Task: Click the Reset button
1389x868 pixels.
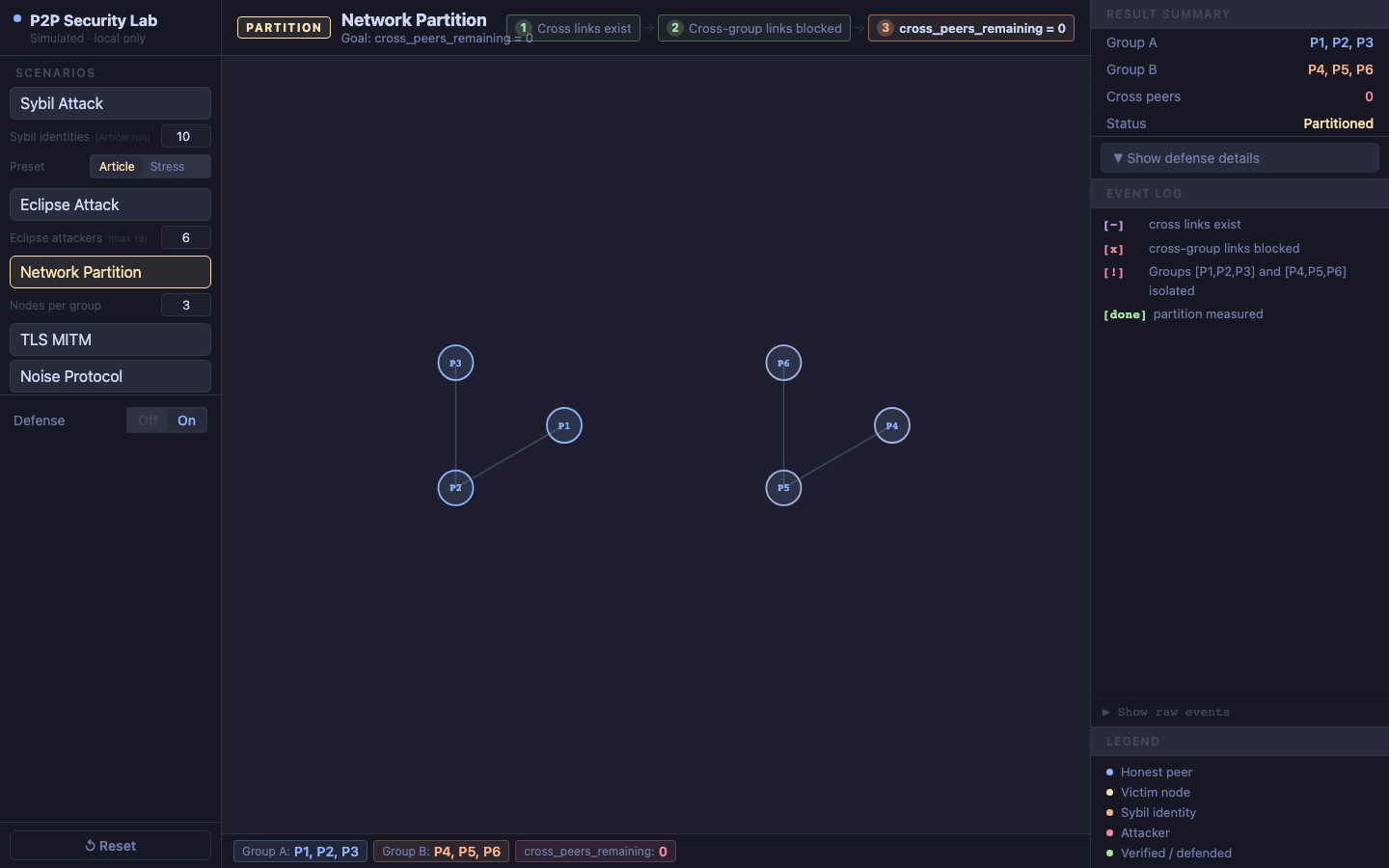Action: pos(110,845)
